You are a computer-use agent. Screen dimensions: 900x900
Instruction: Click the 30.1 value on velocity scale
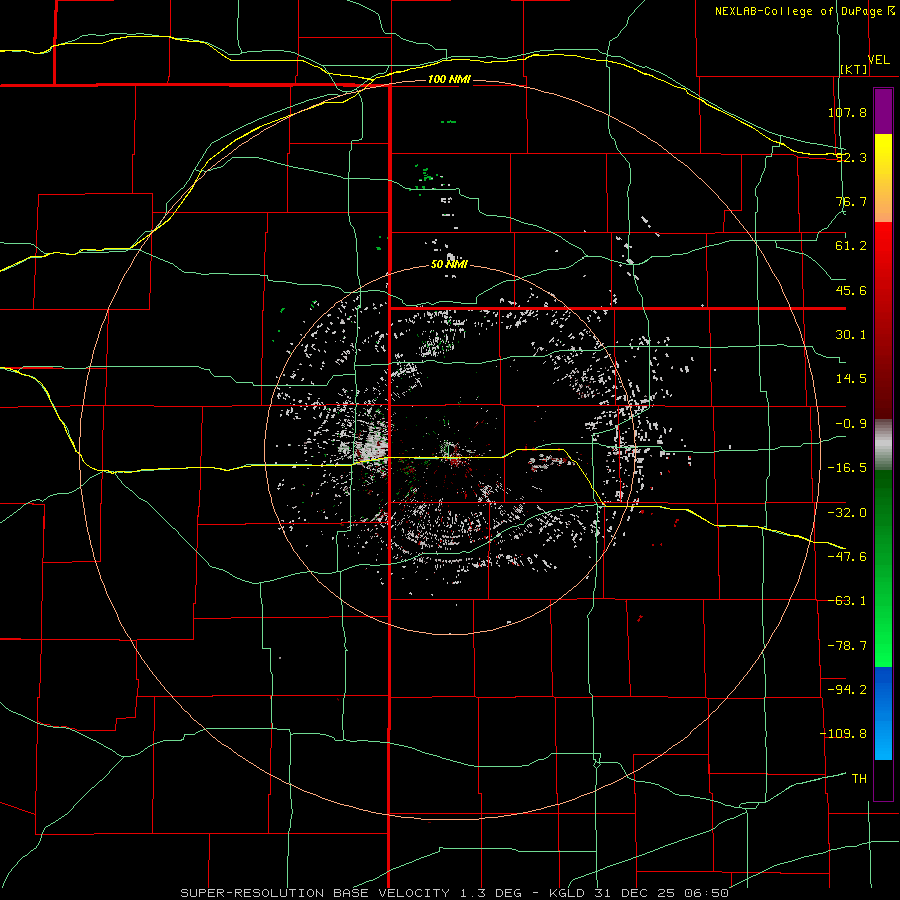click(x=851, y=335)
